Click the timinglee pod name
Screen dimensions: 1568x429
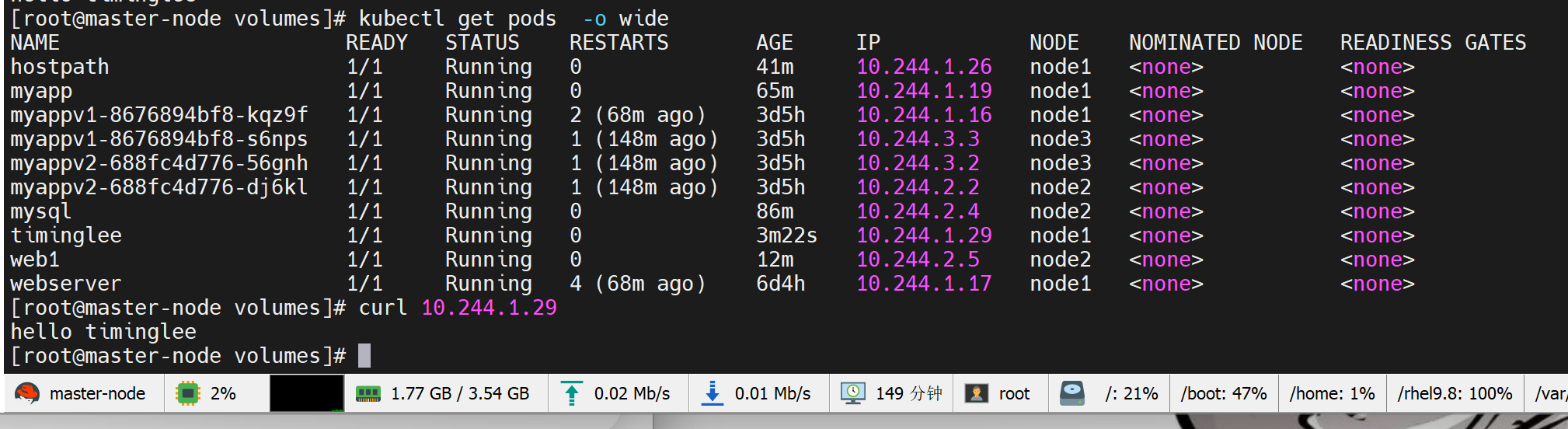pos(66,235)
